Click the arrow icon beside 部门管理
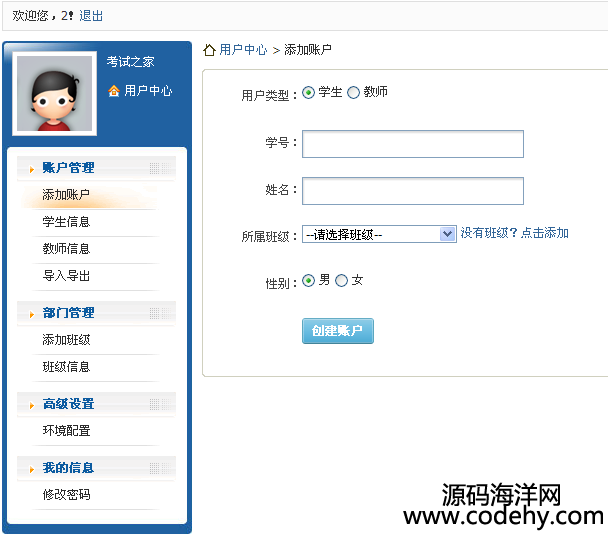This screenshot has height=536, width=608. click(x=32, y=314)
